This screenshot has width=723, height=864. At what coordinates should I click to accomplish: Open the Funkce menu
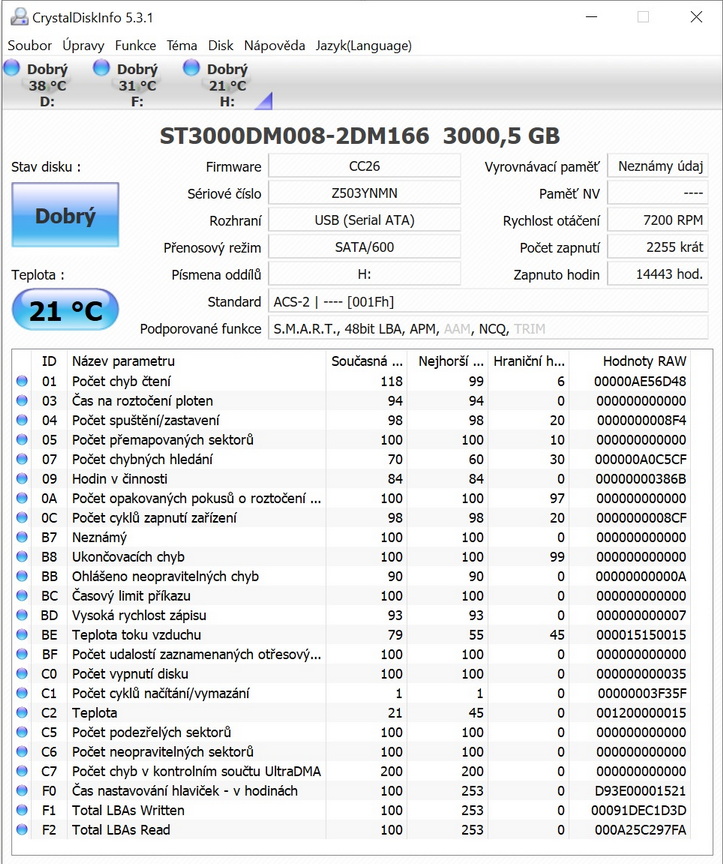click(x=135, y=45)
